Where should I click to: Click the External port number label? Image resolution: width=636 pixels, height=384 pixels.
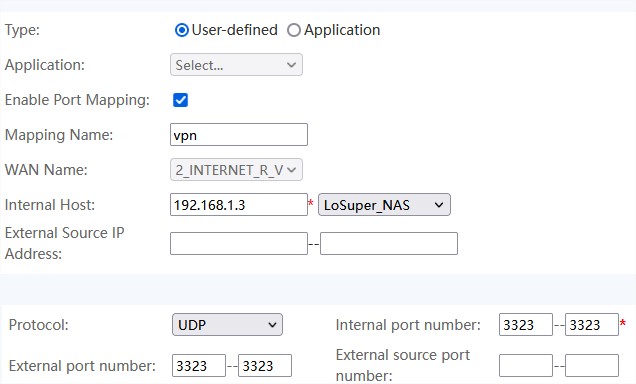[82, 366]
